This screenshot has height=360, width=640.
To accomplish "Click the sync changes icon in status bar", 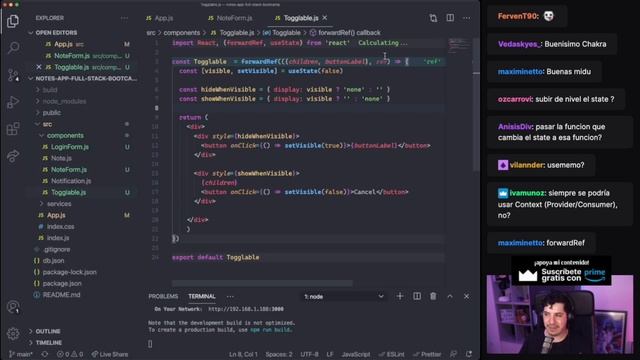I will (x=45, y=354).
